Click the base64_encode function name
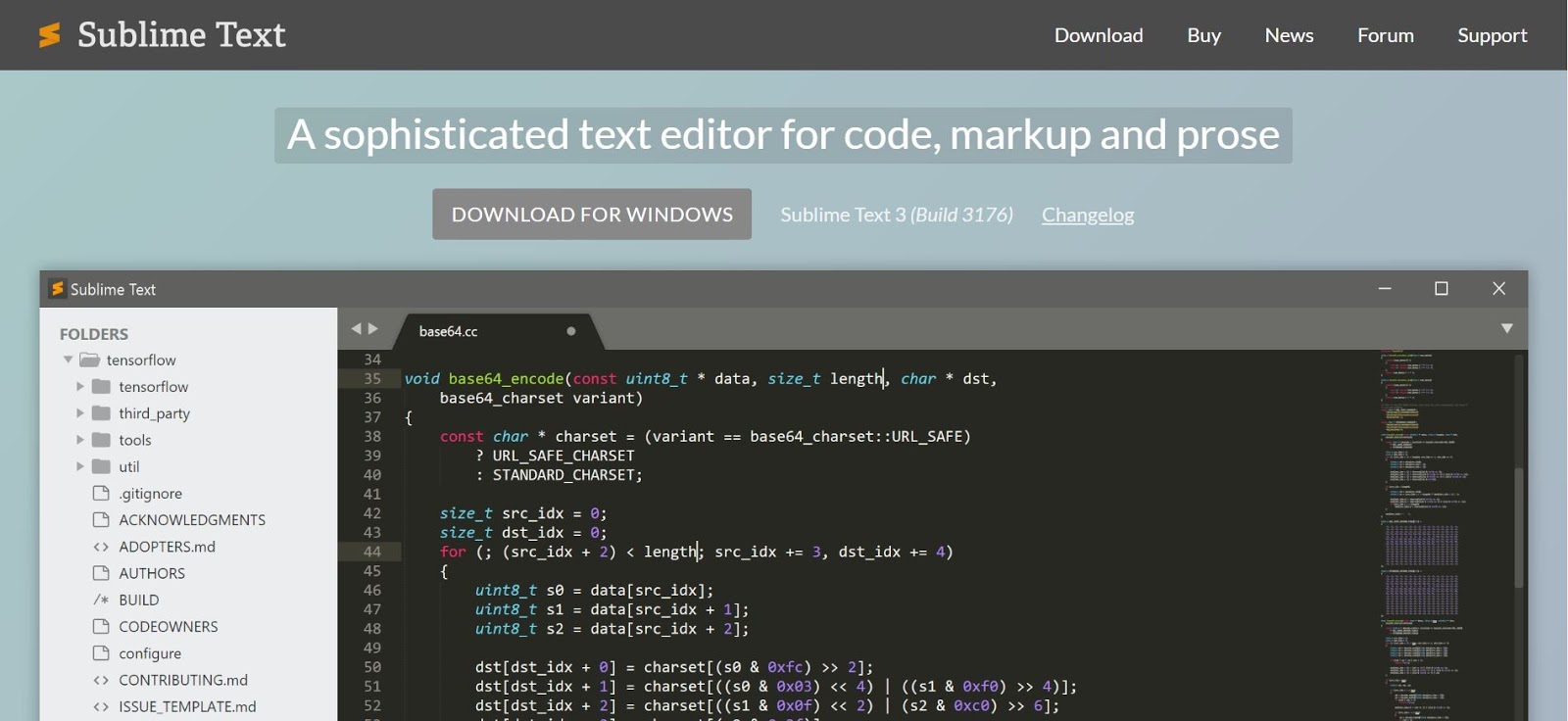This screenshot has height=721, width=1568. pos(506,379)
